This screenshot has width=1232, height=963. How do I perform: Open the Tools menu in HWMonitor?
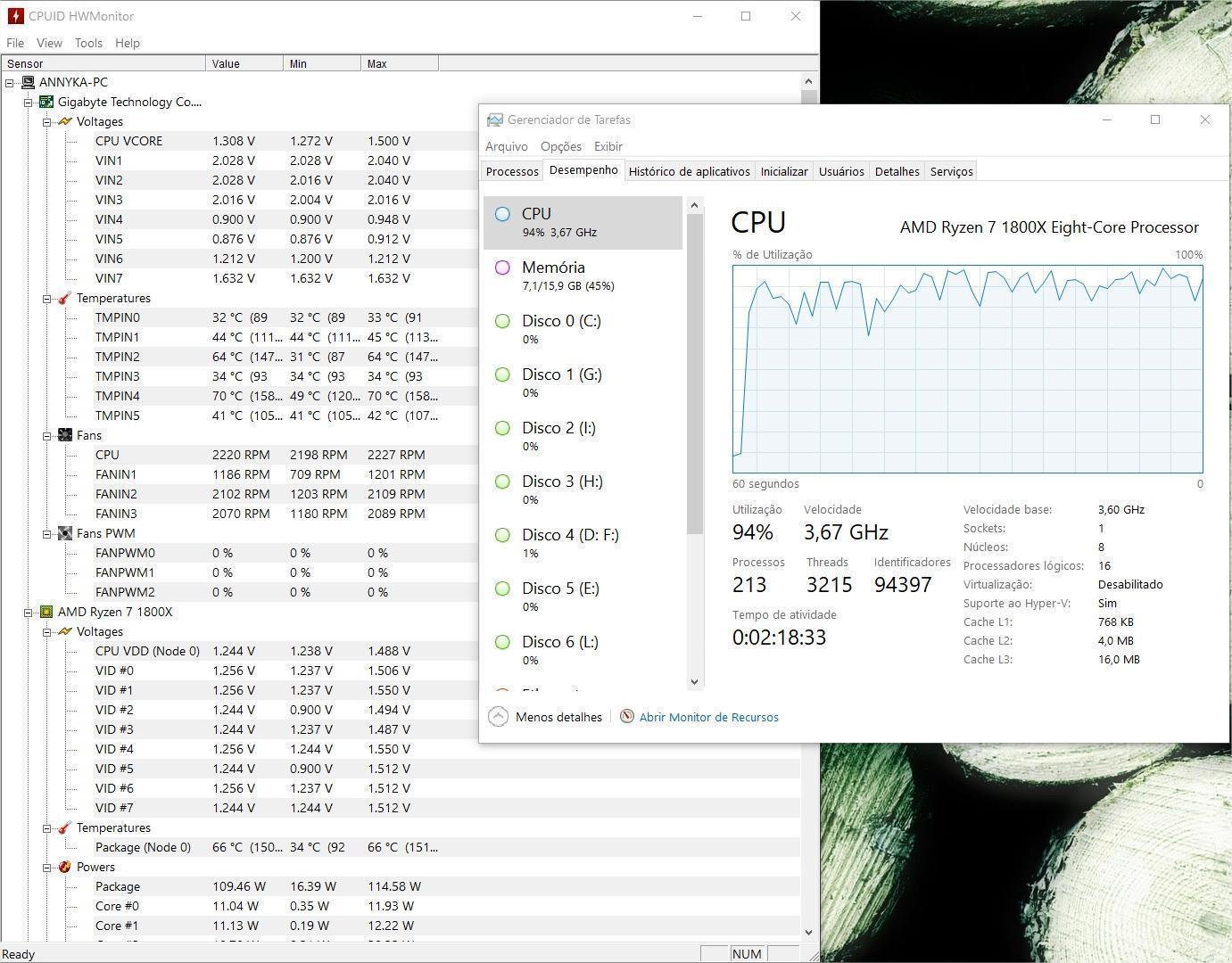point(88,43)
